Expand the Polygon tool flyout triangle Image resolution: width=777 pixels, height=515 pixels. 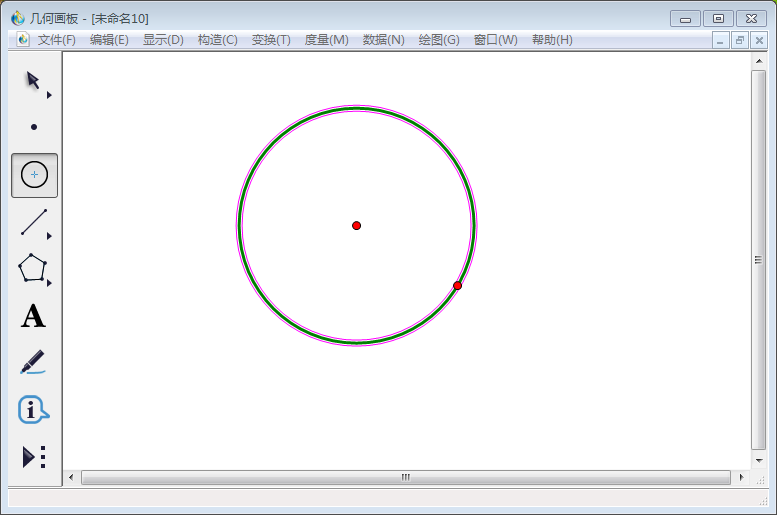(49, 283)
